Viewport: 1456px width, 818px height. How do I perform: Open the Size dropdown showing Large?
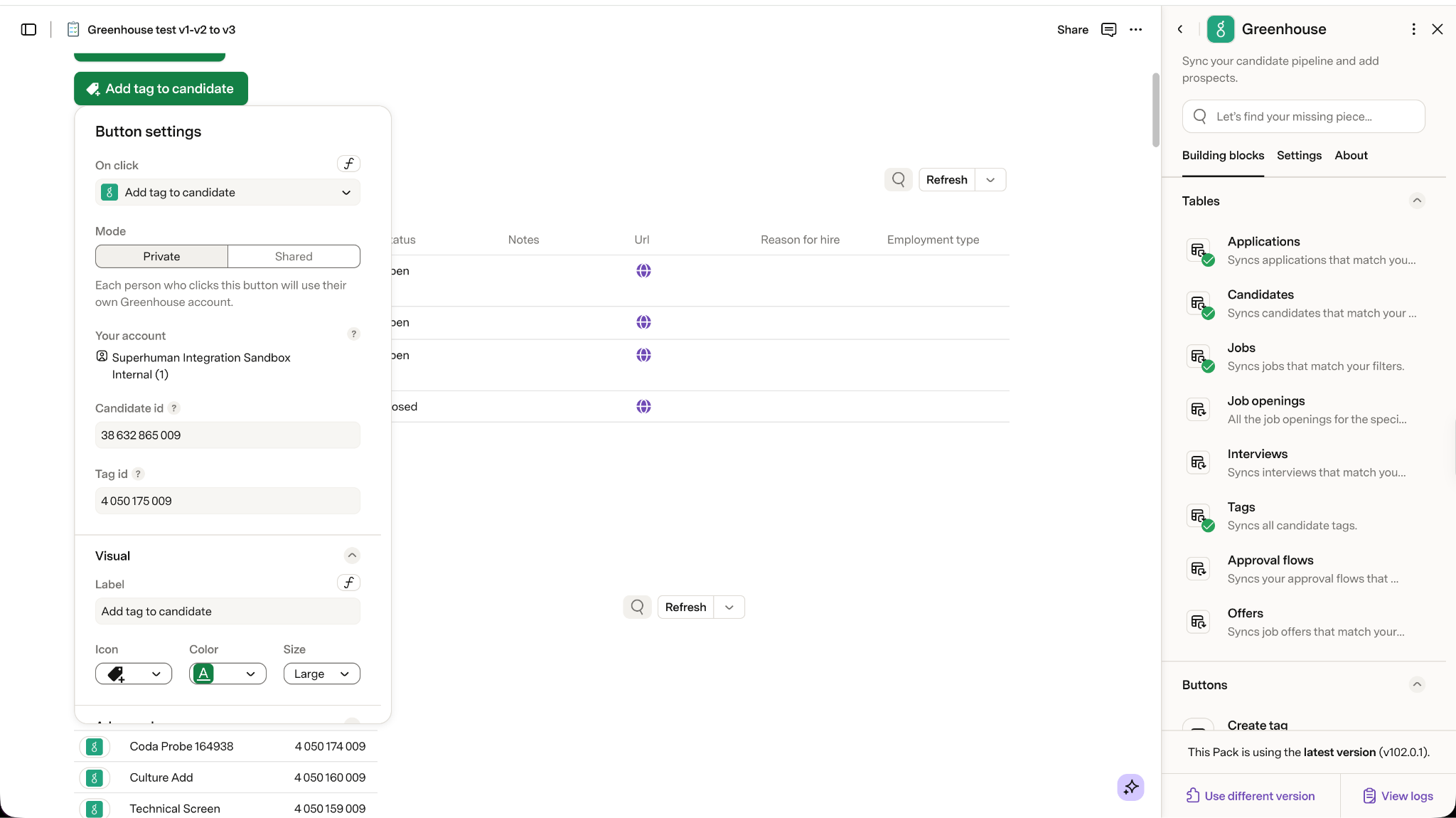pyautogui.click(x=321, y=674)
